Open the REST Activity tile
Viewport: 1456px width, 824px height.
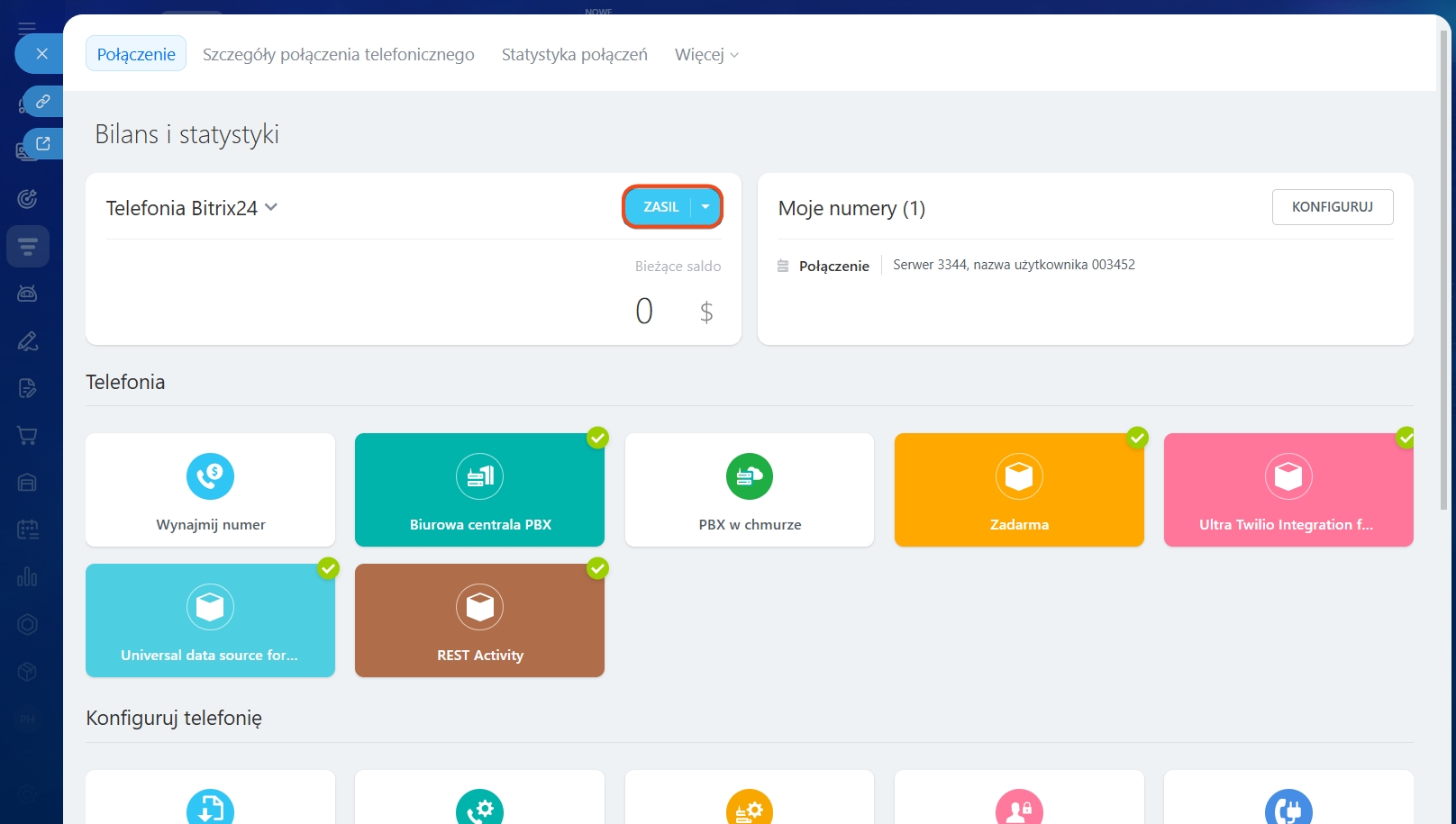point(479,620)
